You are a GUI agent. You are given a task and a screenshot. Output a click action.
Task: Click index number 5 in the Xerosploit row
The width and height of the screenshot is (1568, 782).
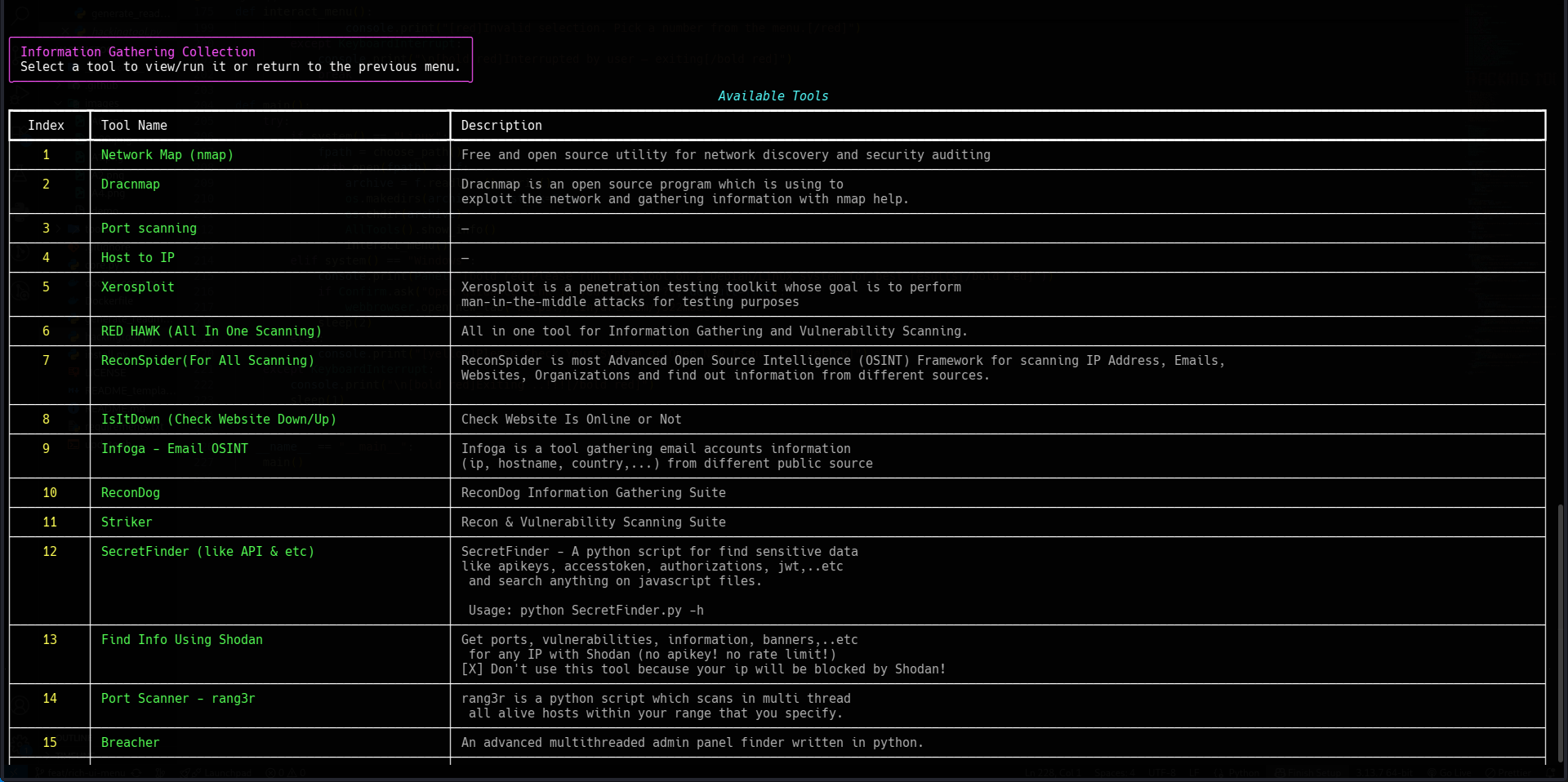[46, 287]
